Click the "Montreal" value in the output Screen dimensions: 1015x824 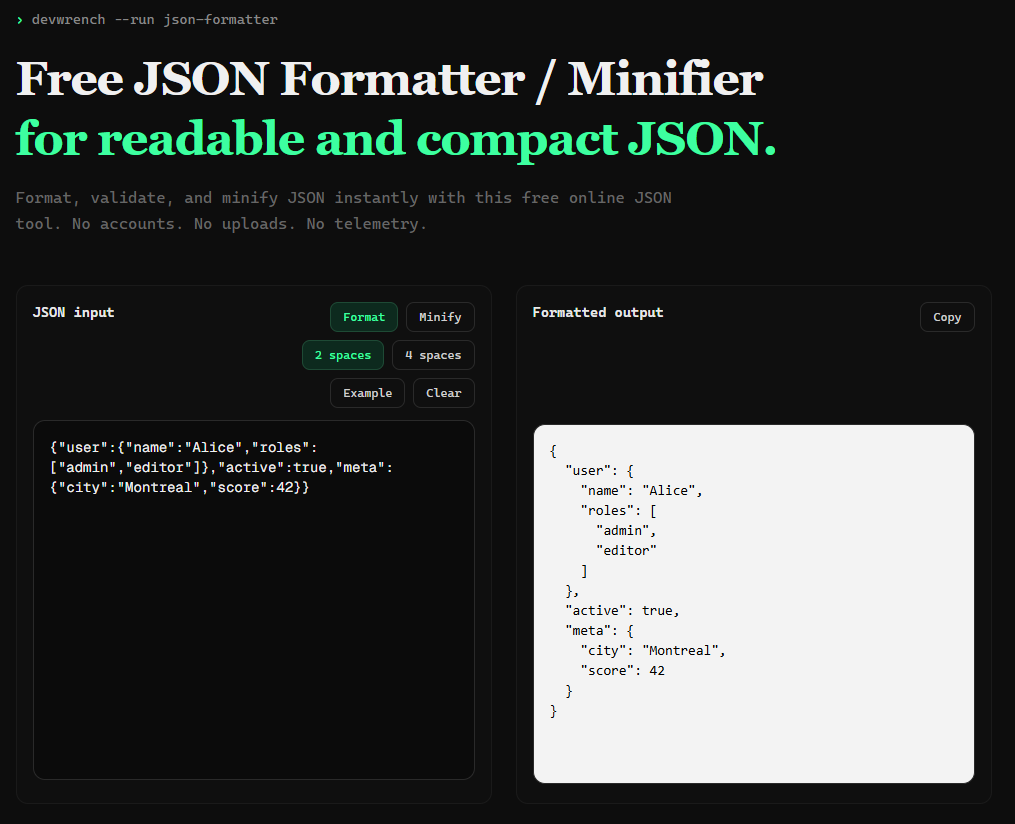(680, 651)
